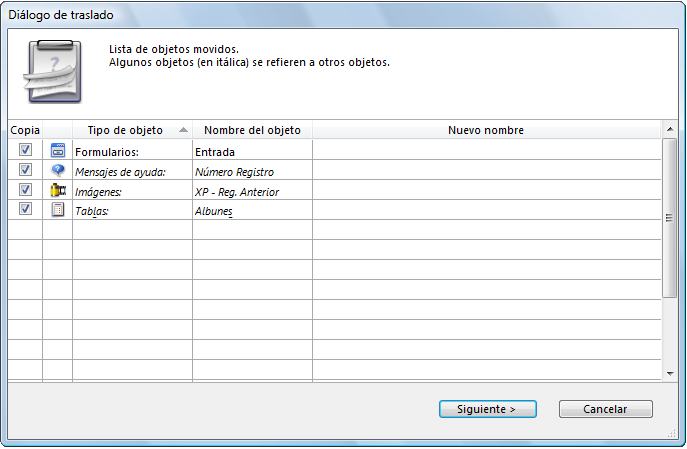Click the Tablas table icon

click(57, 210)
